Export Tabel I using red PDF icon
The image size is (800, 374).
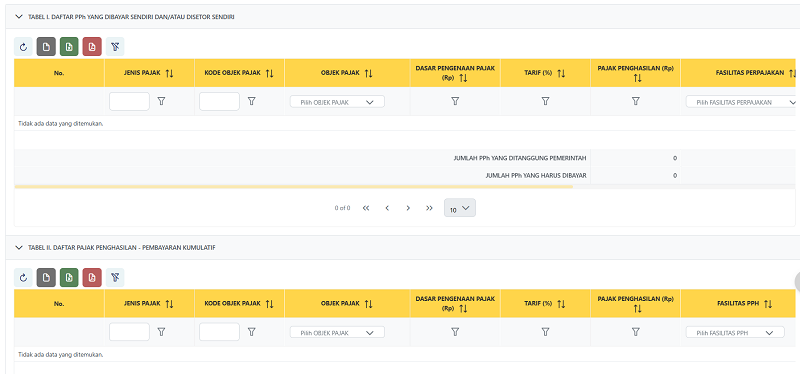(x=92, y=47)
